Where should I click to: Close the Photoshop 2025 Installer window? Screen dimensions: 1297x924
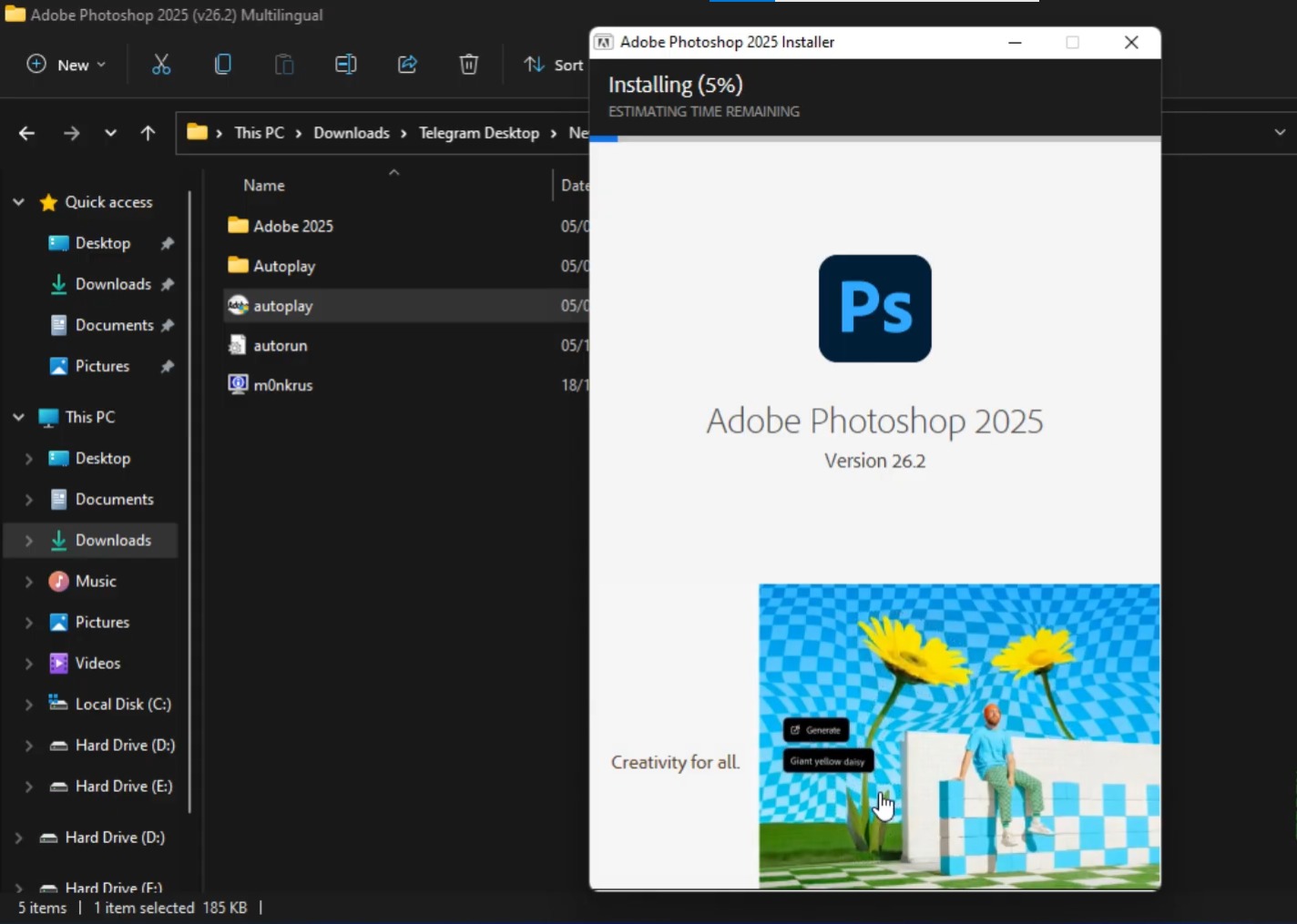1131,43
